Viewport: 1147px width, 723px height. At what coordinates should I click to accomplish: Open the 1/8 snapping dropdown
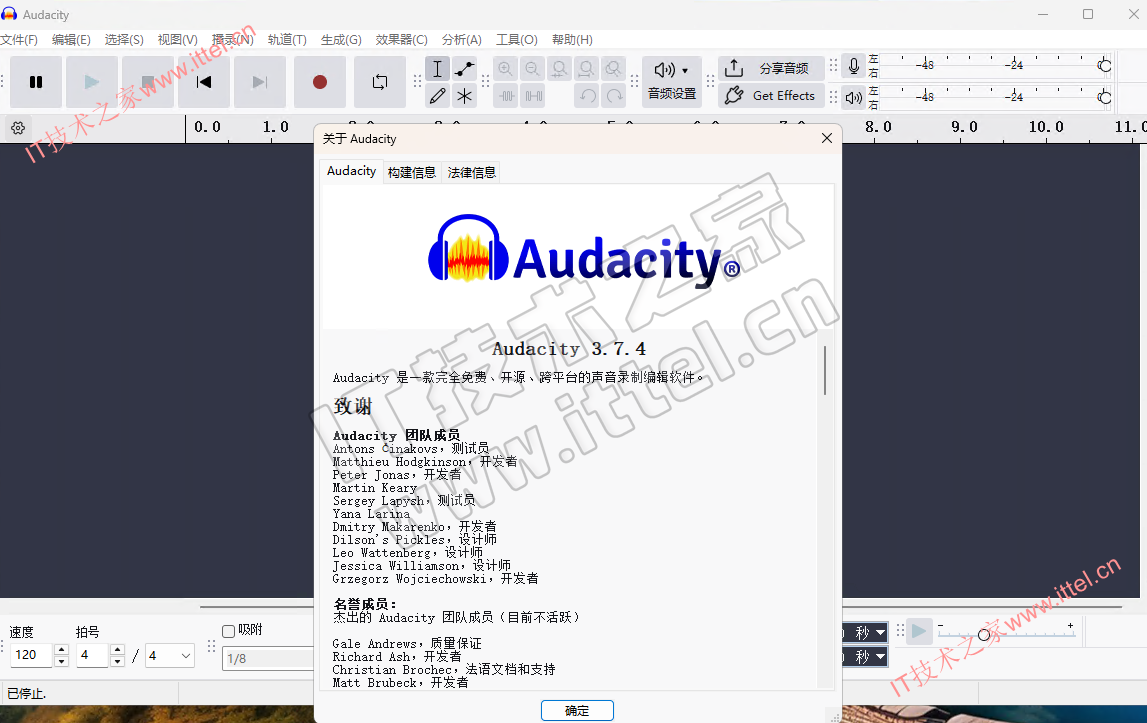268,659
